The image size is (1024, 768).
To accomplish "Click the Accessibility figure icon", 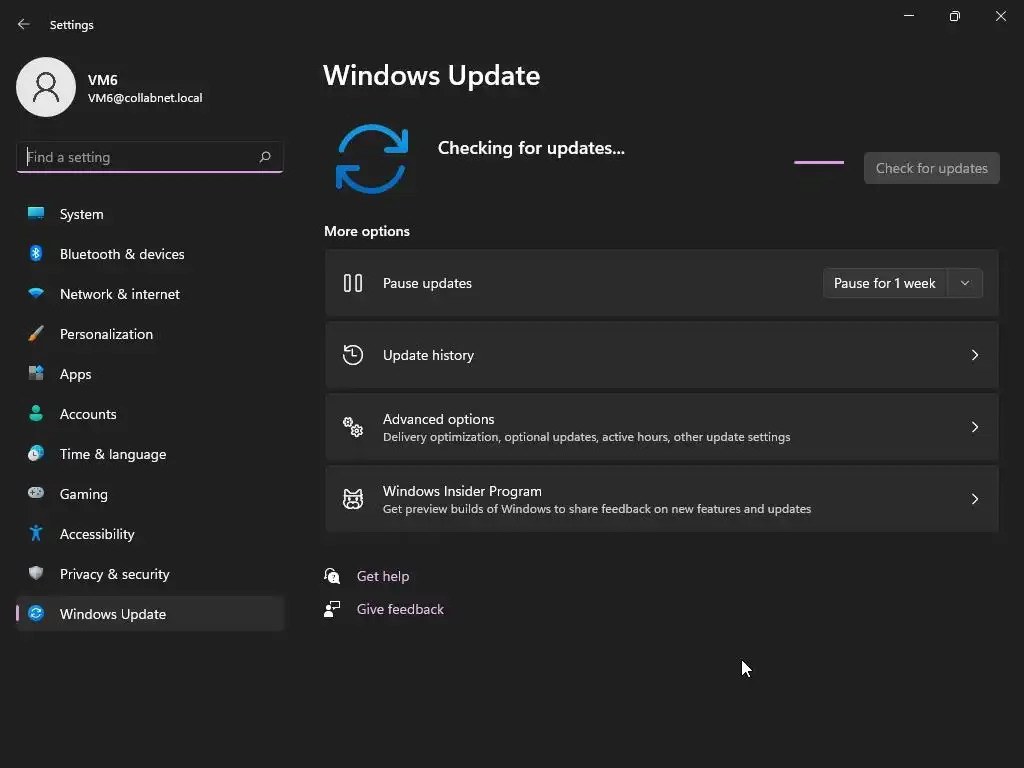I will (x=36, y=533).
